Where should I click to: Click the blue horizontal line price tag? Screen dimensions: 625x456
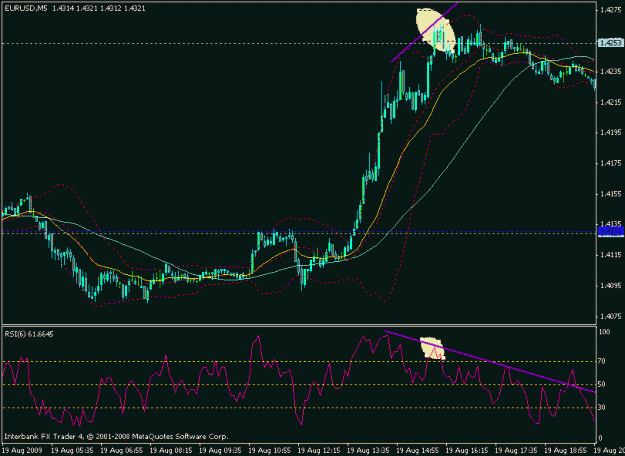(x=611, y=232)
